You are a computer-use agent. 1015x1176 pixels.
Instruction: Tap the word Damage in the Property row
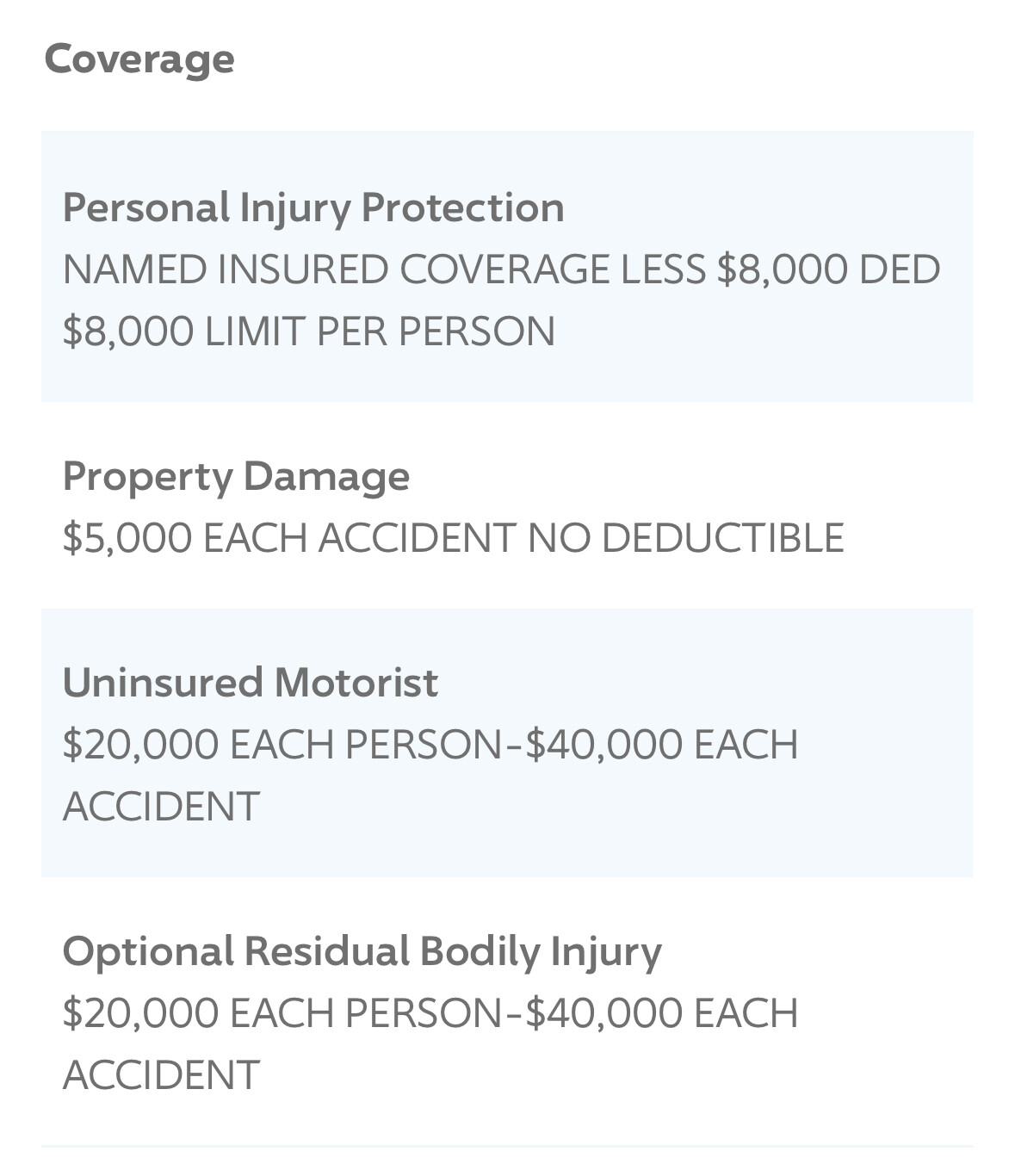tap(326, 476)
